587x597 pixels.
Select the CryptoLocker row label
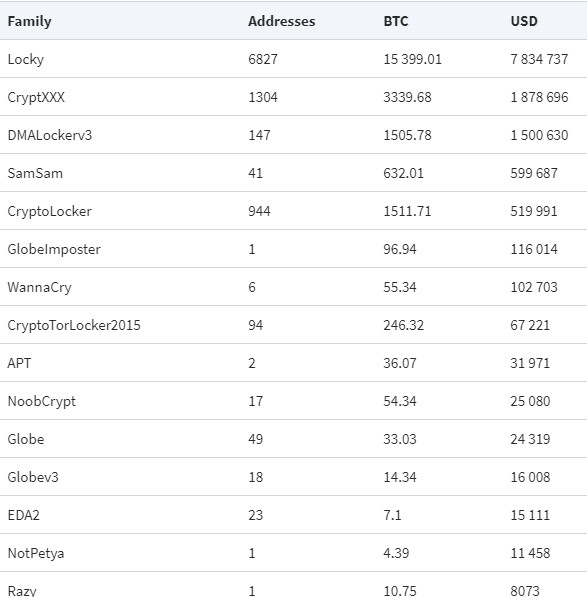[x=49, y=211]
